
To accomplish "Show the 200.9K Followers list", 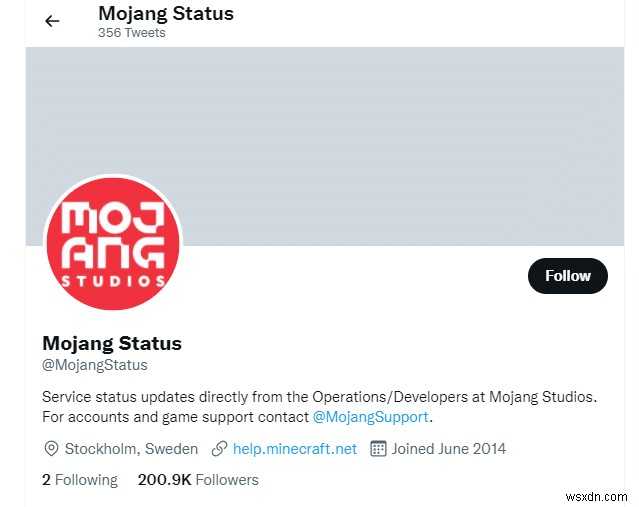I will pyautogui.click(x=198, y=480).
